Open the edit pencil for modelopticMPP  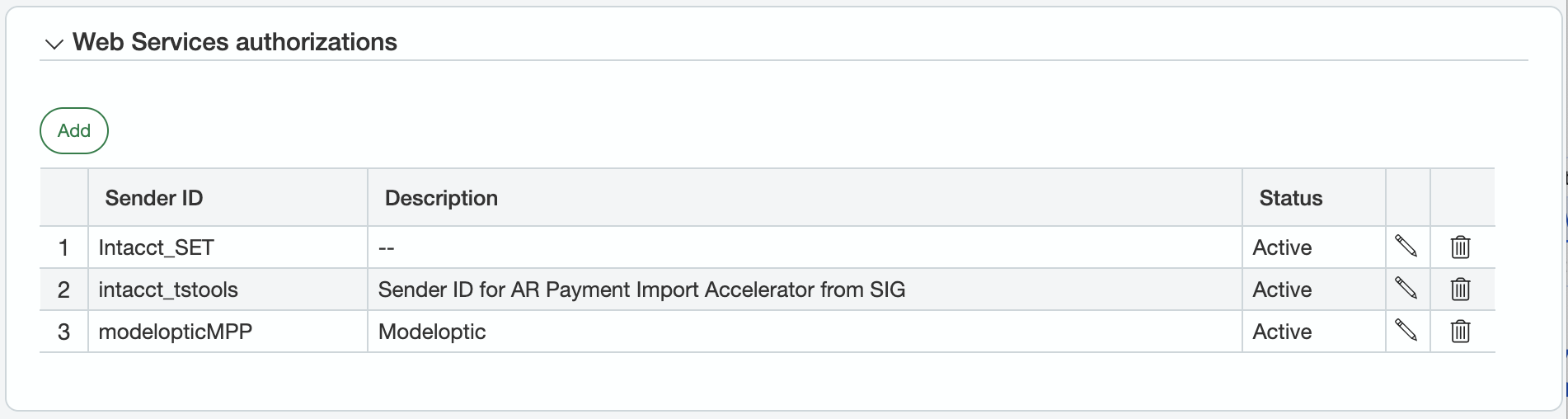tap(1406, 331)
